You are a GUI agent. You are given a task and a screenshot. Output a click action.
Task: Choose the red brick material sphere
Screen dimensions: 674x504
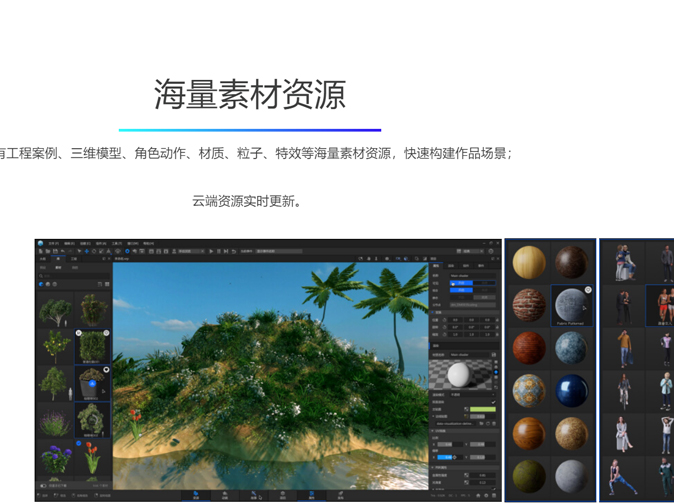click(529, 304)
